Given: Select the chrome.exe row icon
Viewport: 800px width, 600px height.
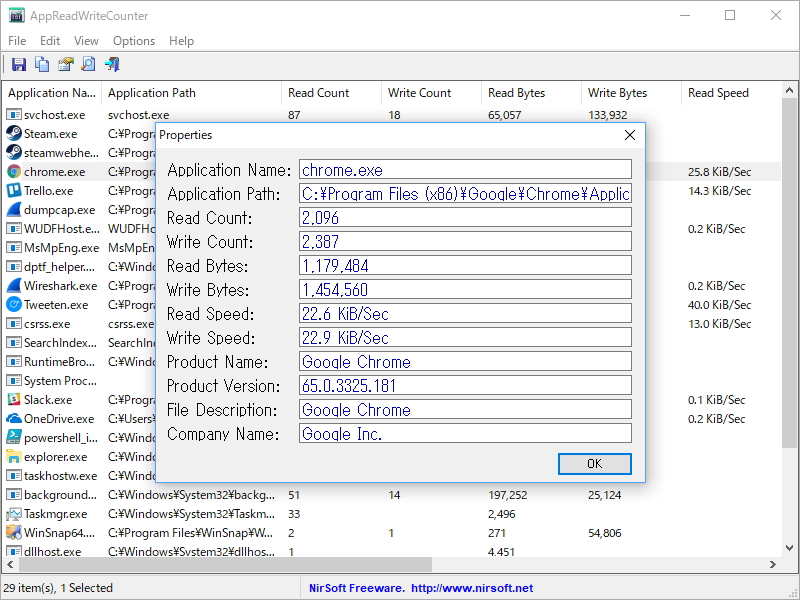Looking at the screenshot, I should coord(14,172).
